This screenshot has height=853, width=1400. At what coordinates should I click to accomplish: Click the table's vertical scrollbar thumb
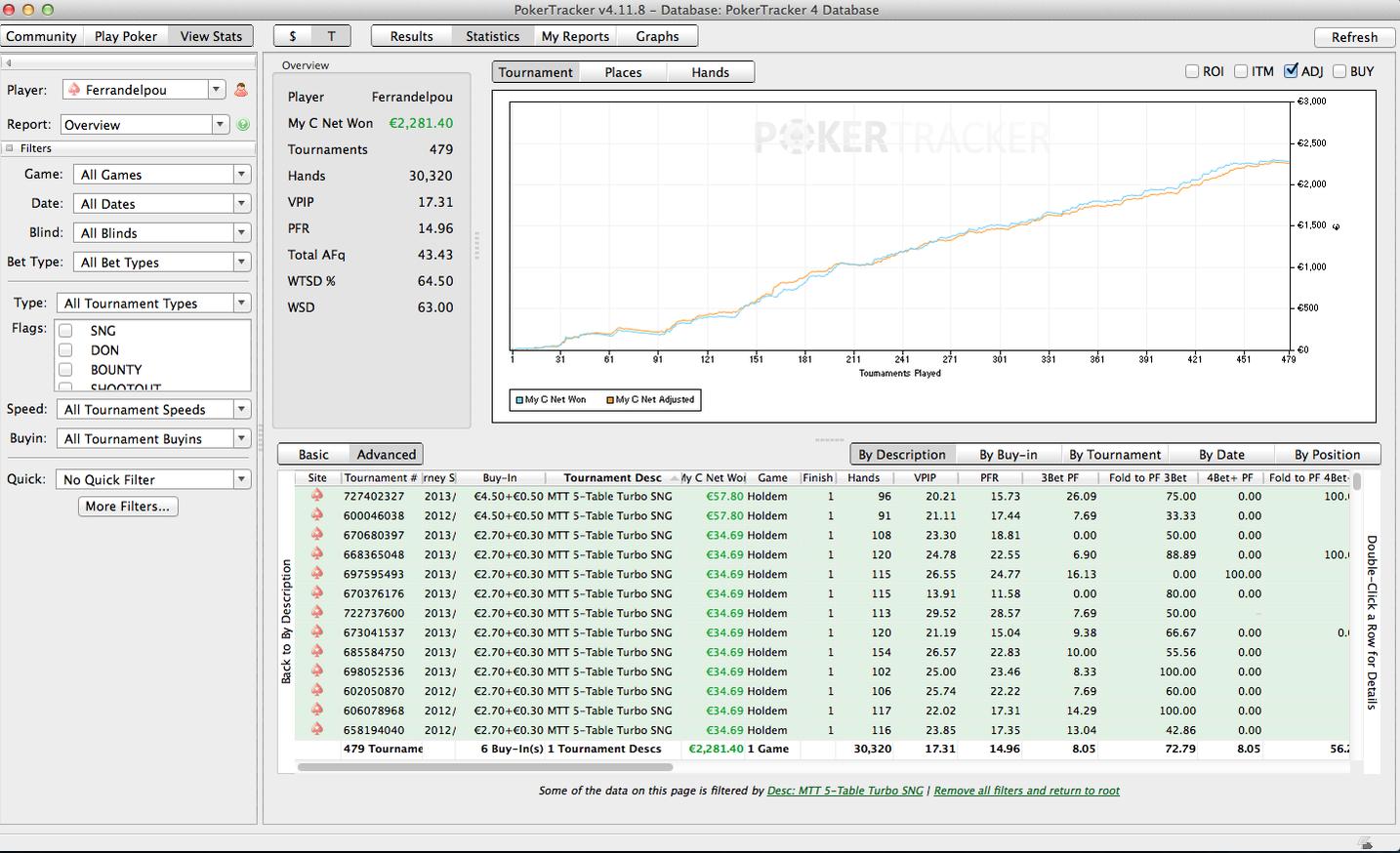coord(1357,482)
